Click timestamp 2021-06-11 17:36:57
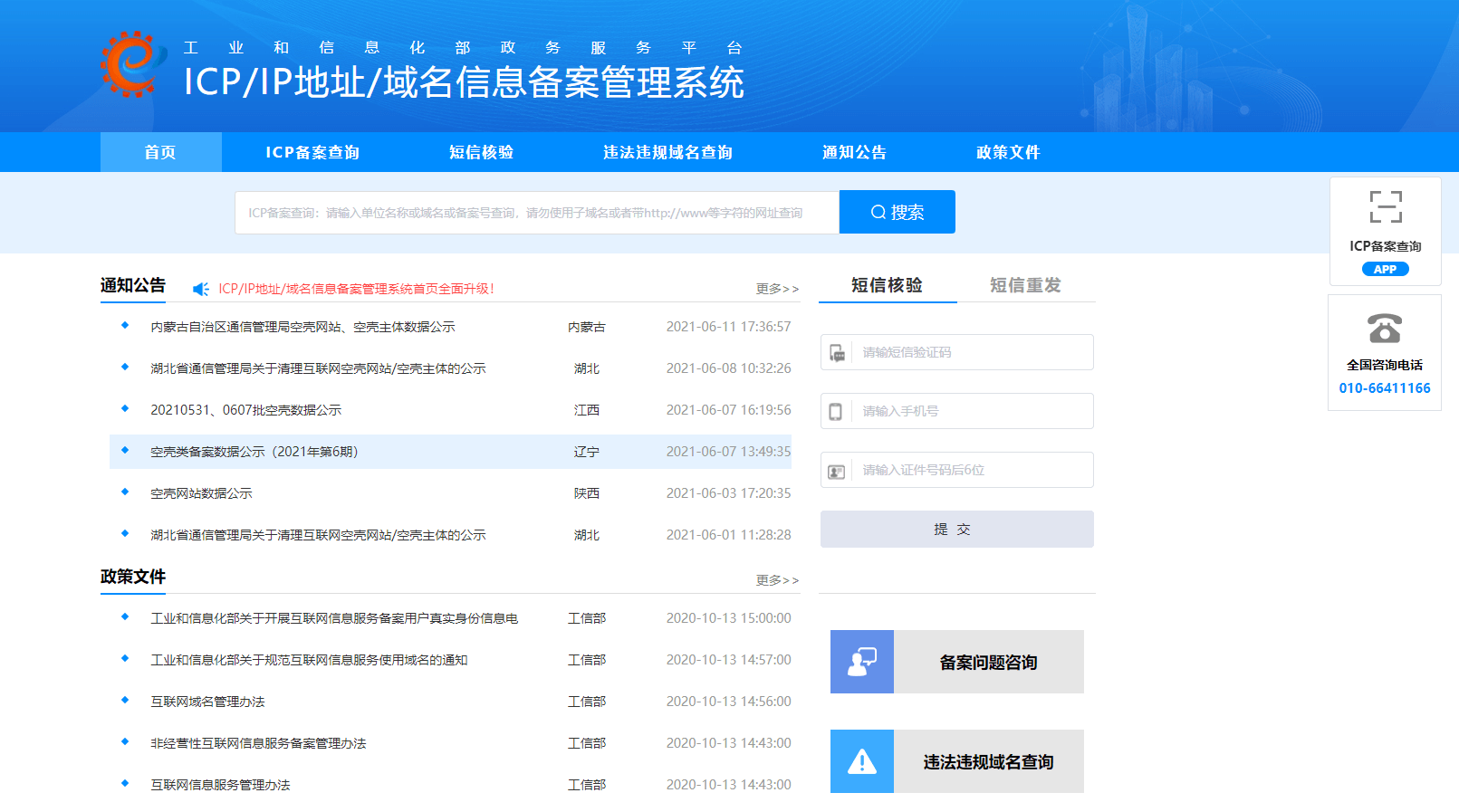Viewport: 1459px width, 812px height. (729, 327)
